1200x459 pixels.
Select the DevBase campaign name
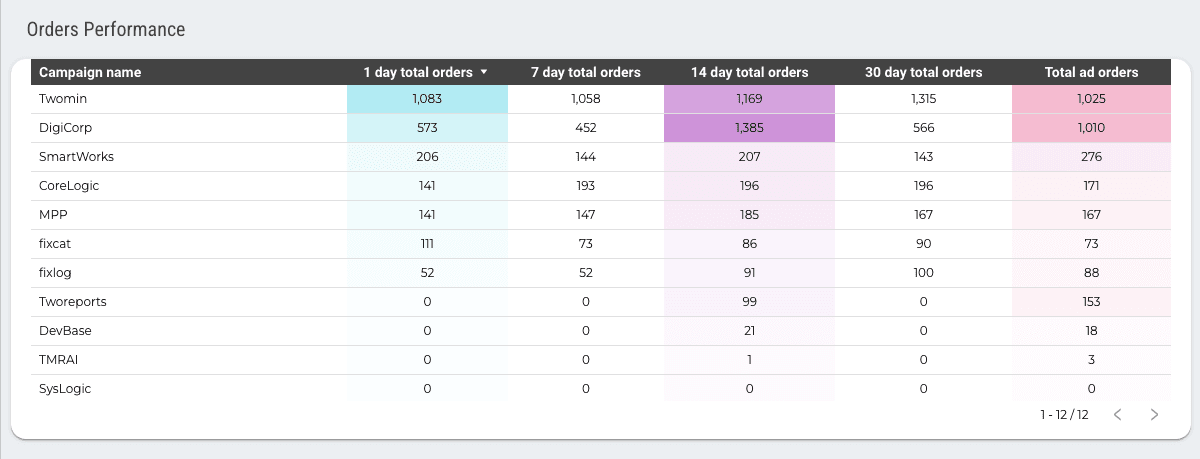pos(65,331)
